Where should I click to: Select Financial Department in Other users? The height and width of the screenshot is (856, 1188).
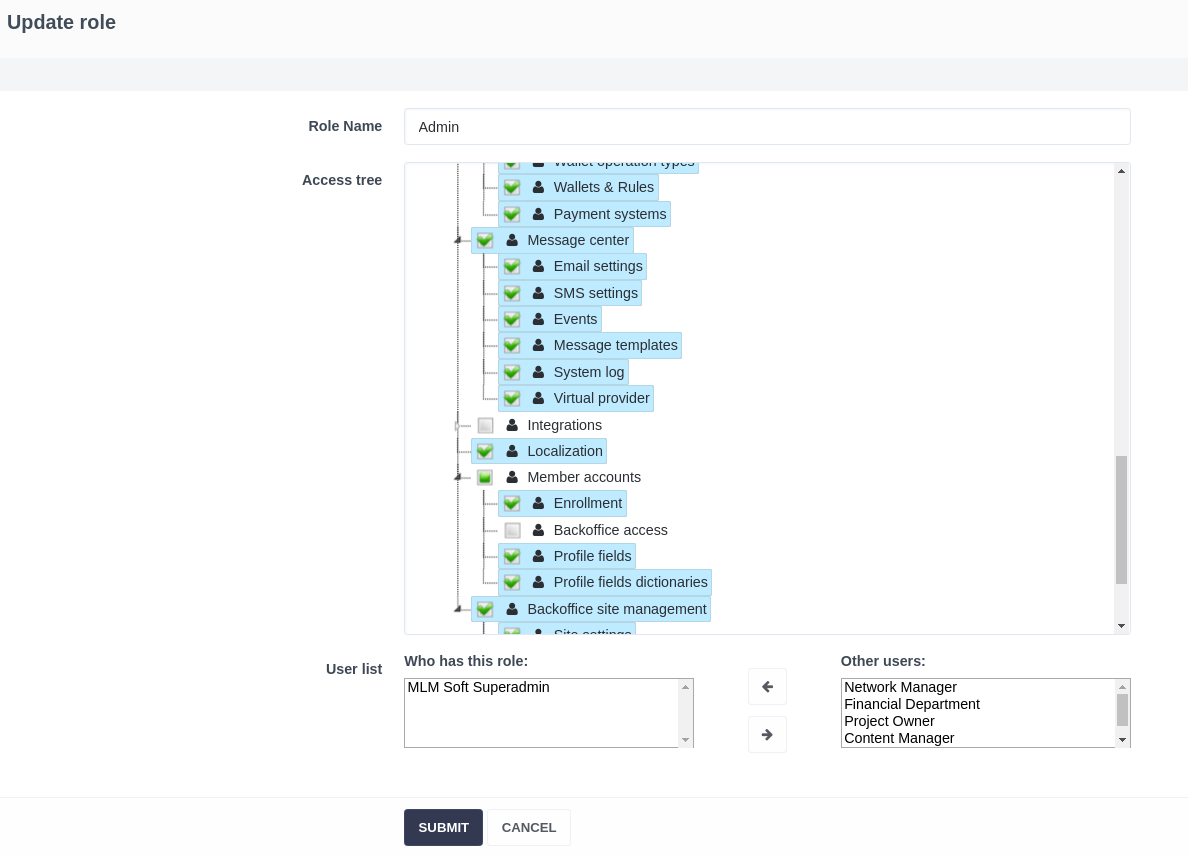[911, 704]
